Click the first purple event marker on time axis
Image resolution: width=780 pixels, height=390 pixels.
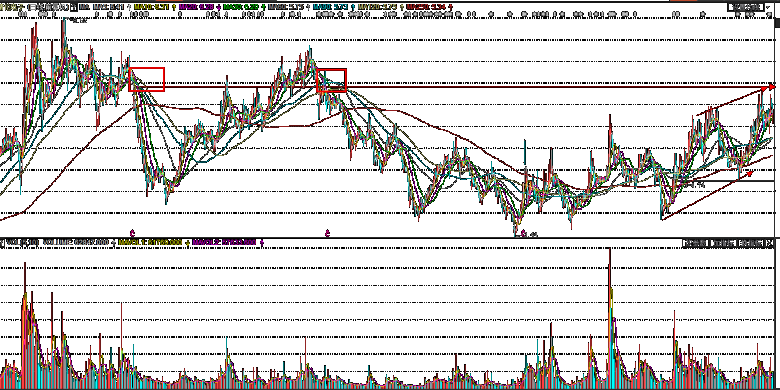[x=132, y=233]
